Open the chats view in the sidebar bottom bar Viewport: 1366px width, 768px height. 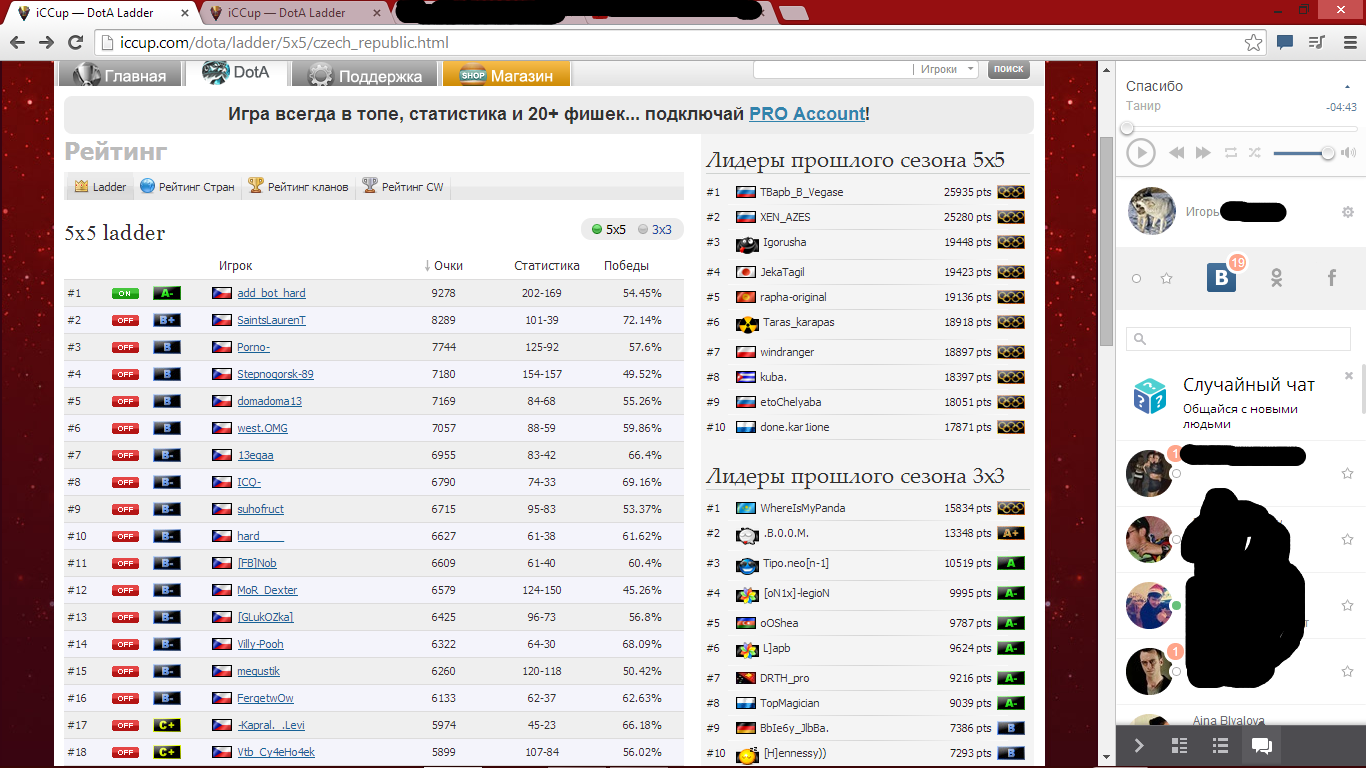tap(1261, 746)
